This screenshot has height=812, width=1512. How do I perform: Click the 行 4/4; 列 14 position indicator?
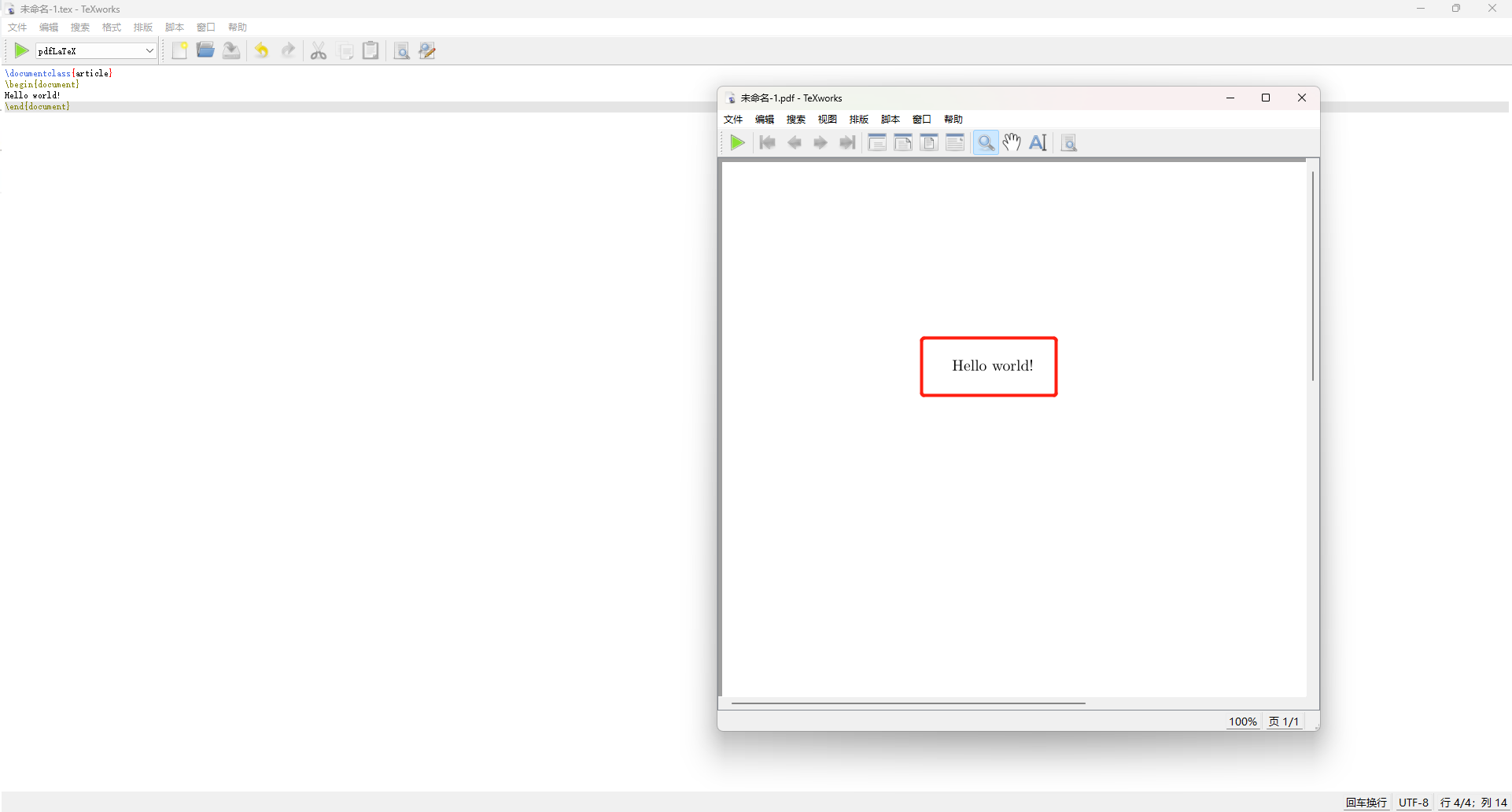pyautogui.click(x=1473, y=803)
